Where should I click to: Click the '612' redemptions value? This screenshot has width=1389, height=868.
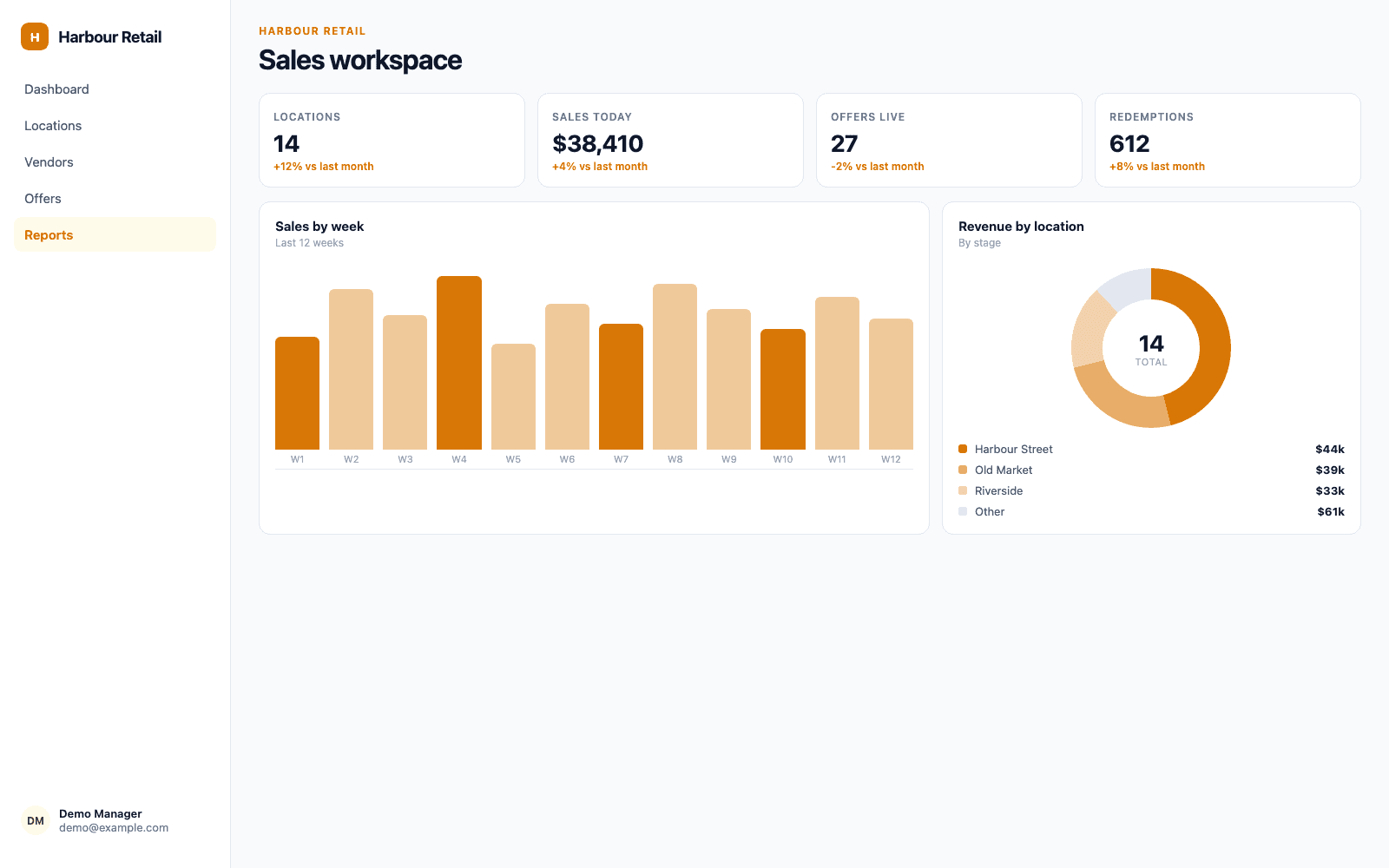[1129, 143]
